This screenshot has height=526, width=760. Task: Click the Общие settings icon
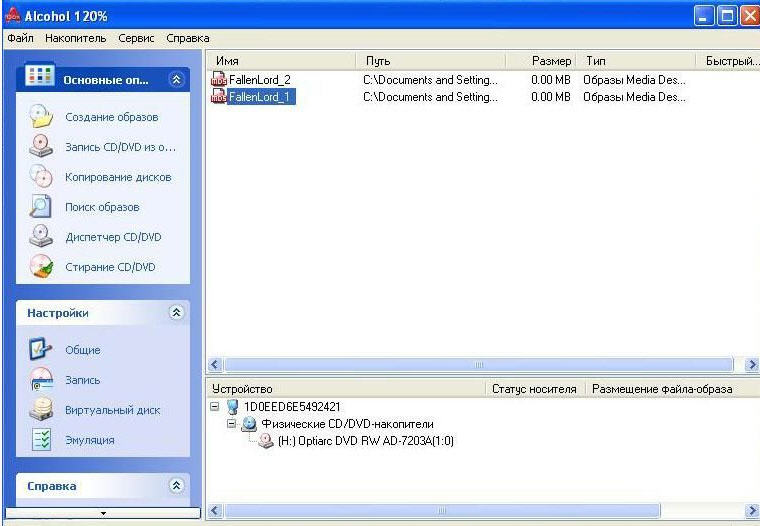click(41, 349)
